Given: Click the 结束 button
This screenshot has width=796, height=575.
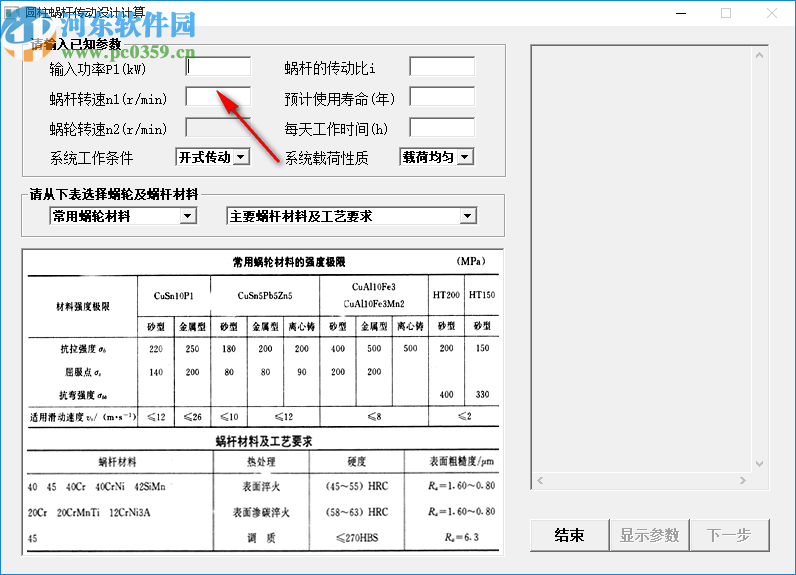Looking at the screenshot, I should (x=569, y=535).
